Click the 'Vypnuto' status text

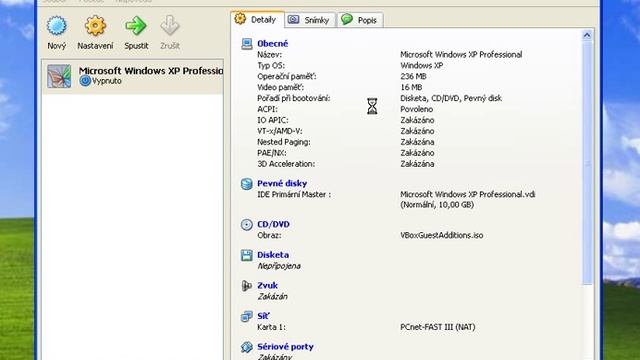point(107,81)
